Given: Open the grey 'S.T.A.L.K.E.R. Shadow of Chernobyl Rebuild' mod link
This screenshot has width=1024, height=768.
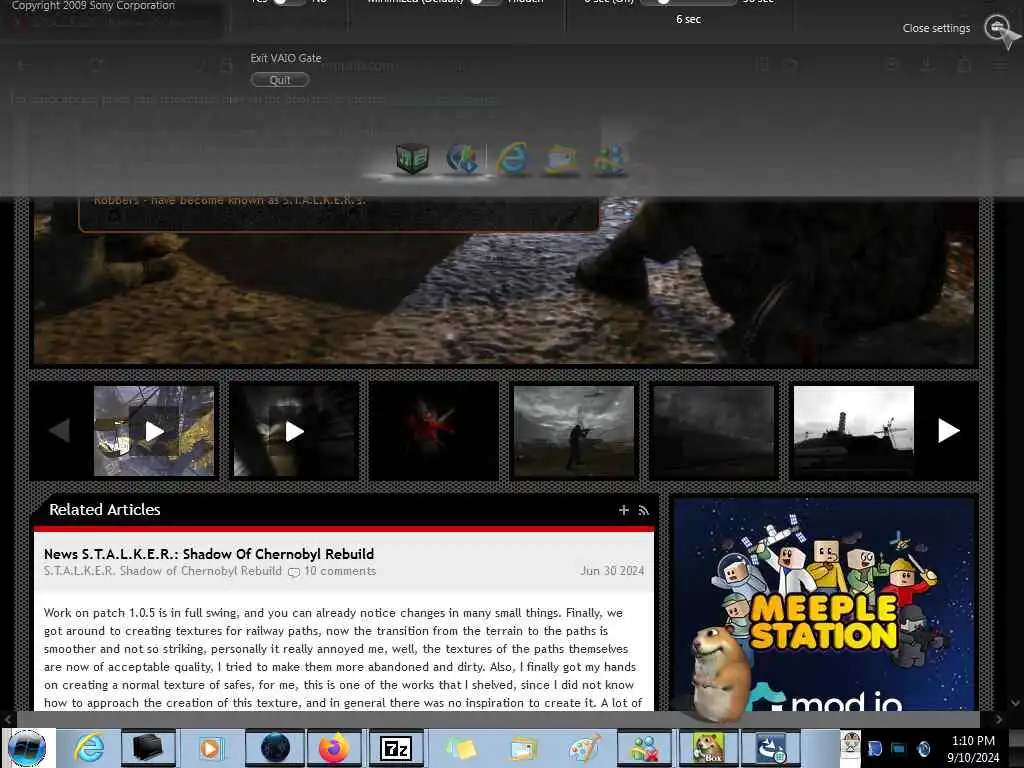Looking at the screenshot, I should [x=163, y=571].
